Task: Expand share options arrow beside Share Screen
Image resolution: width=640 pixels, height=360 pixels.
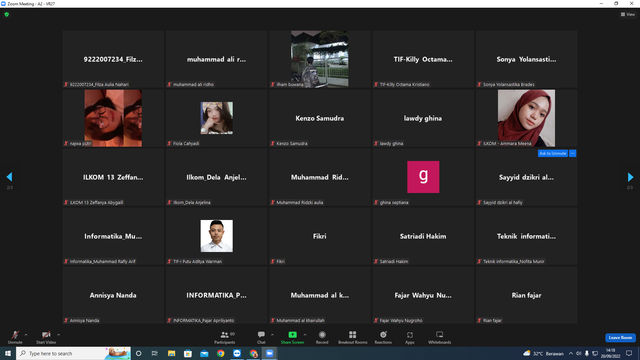Action: (x=305, y=335)
